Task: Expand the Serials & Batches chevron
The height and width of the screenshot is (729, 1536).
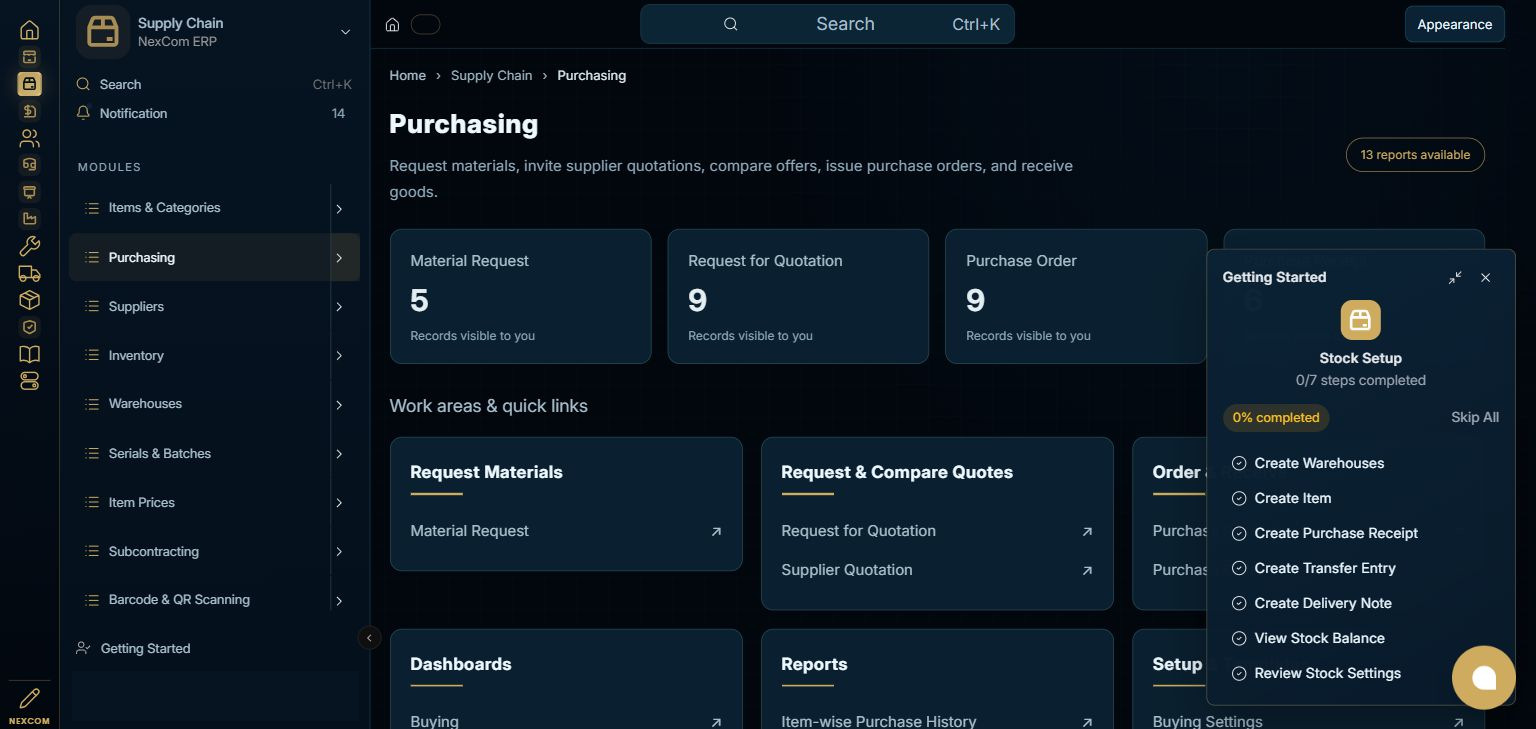Action: [339, 454]
